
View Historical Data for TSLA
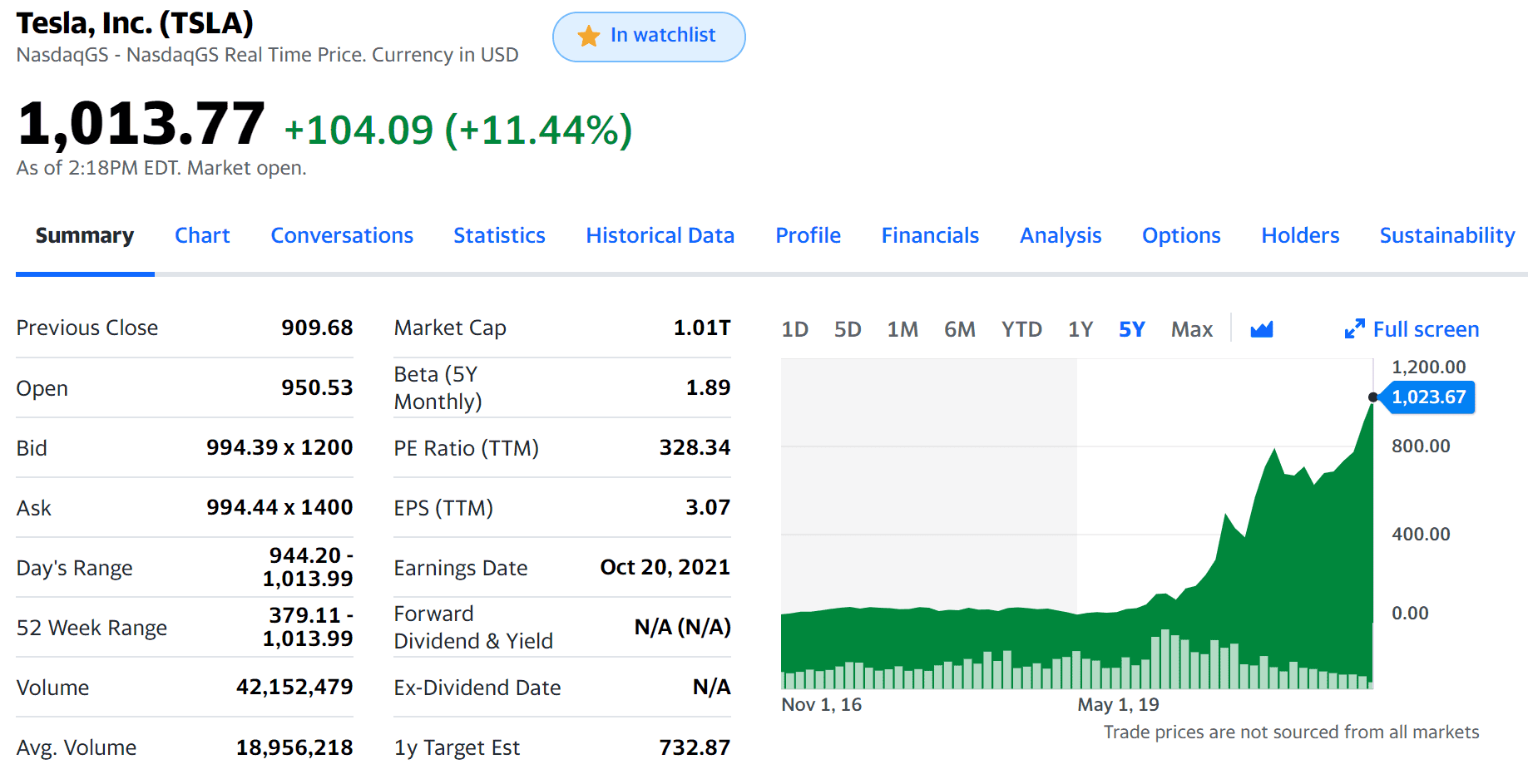point(660,235)
